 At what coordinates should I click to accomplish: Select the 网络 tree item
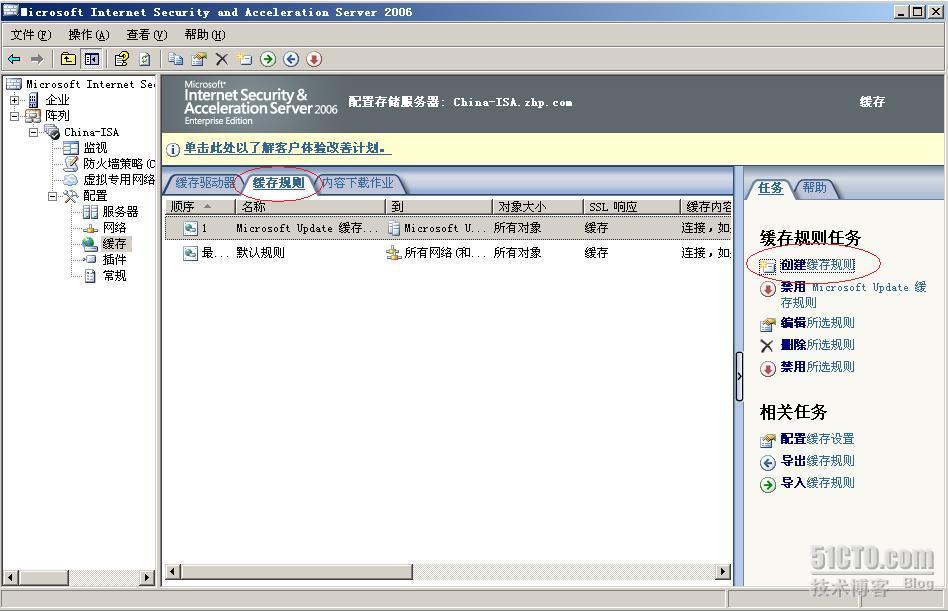click(x=114, y=228)
